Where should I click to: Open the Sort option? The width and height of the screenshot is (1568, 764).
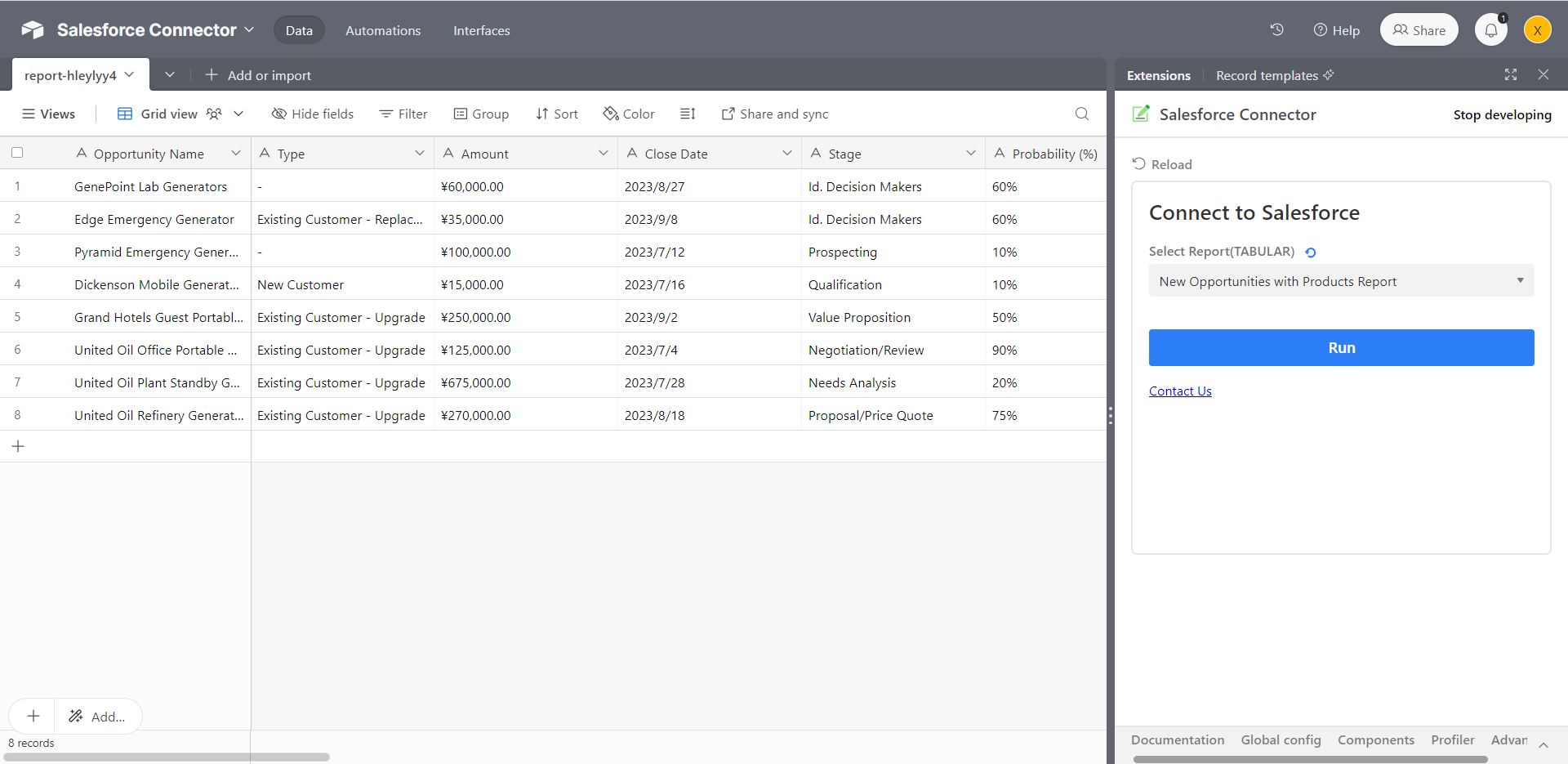pyautogui.click(x=557, y=114)
